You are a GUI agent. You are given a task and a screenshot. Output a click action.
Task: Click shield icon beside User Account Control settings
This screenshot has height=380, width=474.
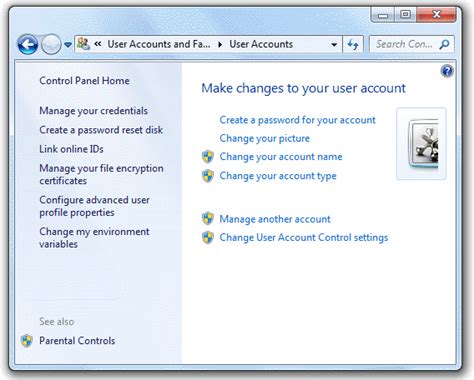click(x=208, y=238)
